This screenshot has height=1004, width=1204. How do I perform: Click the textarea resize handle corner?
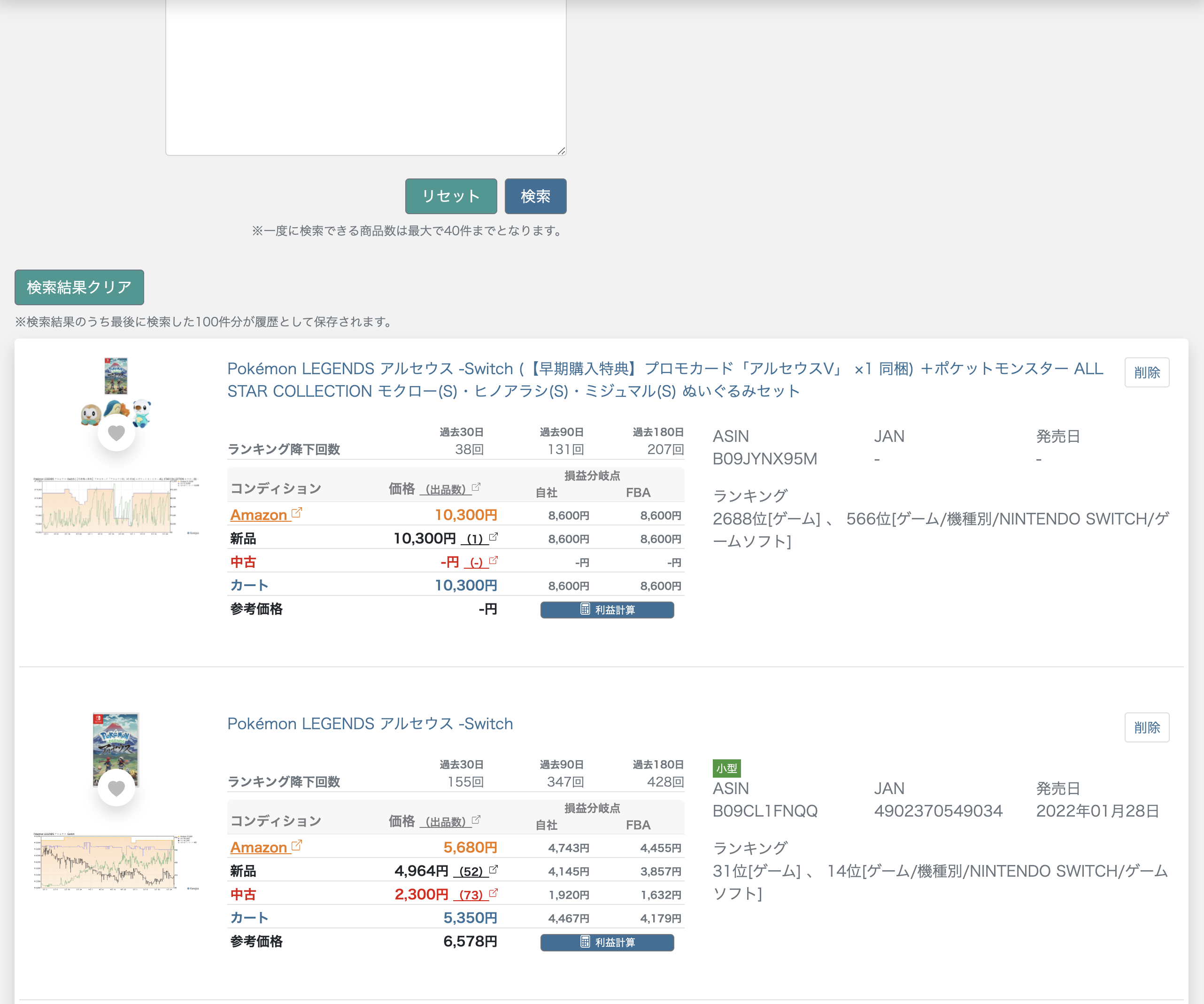click(561, 151)
